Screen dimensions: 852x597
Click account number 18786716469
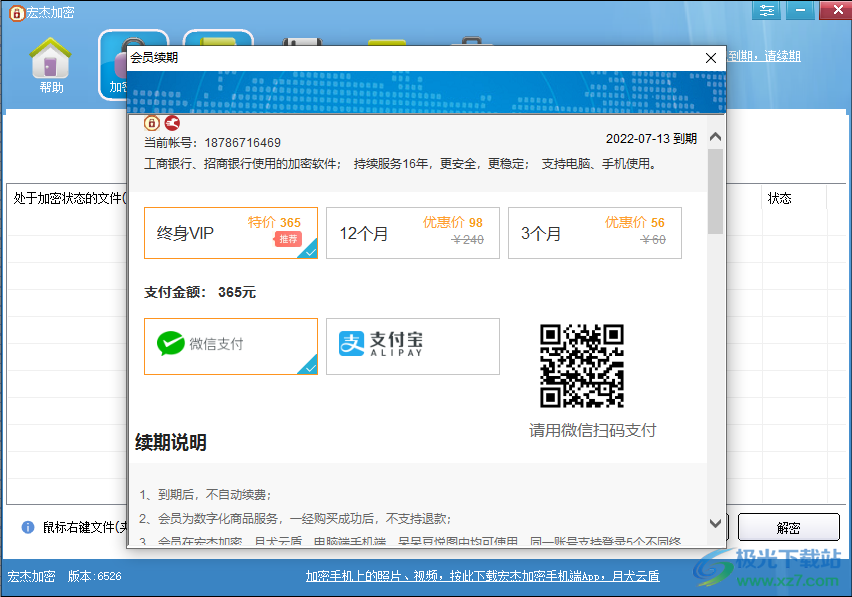242,143
